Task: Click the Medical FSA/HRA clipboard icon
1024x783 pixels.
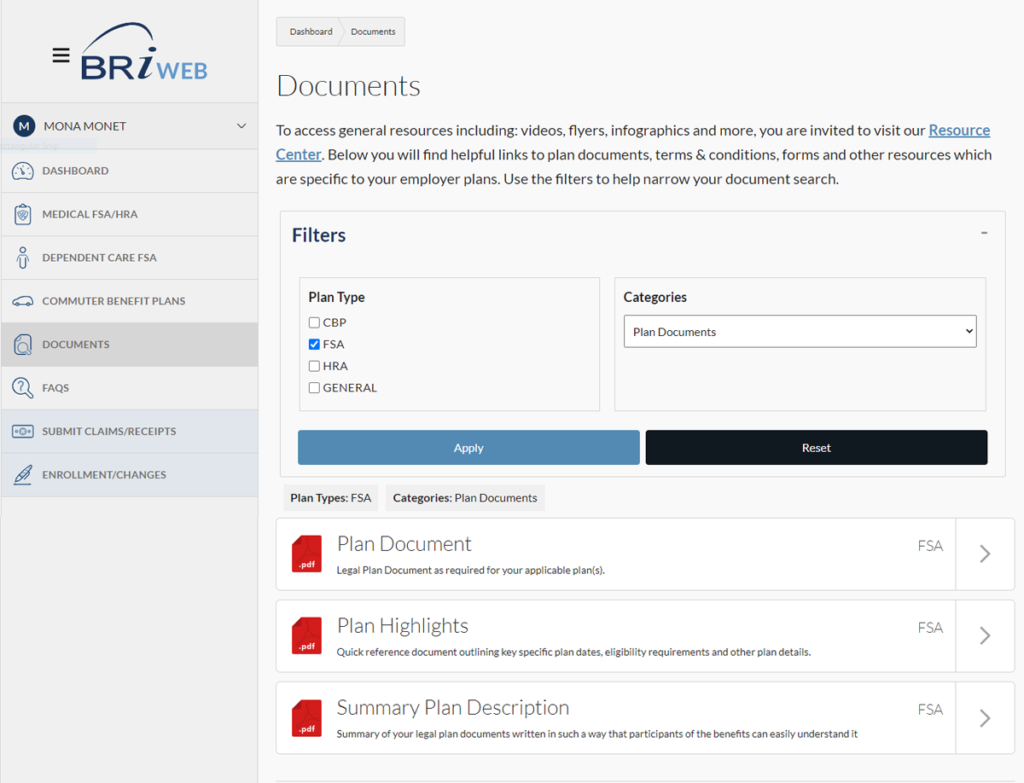Action: pyautogui.click(x=22, y=215)
